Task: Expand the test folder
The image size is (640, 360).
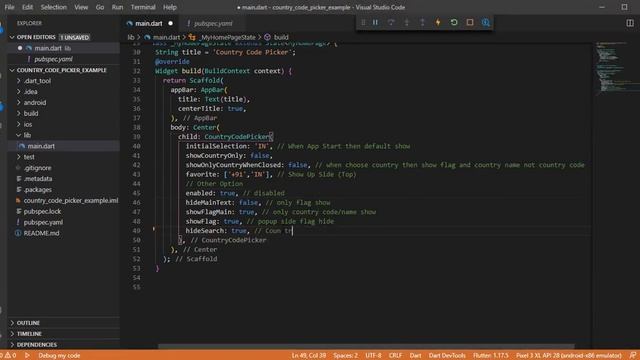Action: 29,157
